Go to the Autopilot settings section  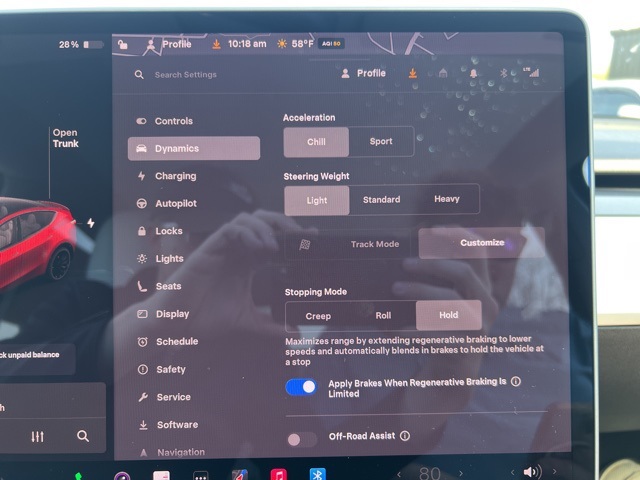click(x=175, y=203)
